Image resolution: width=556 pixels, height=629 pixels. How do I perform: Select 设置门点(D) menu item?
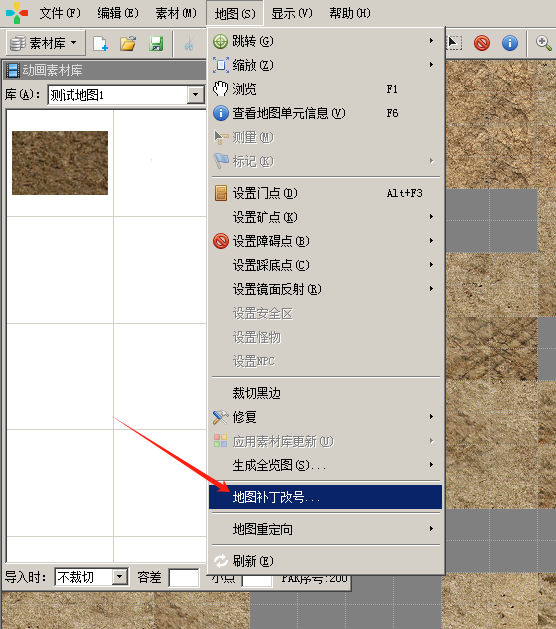(x=325, y=193)
